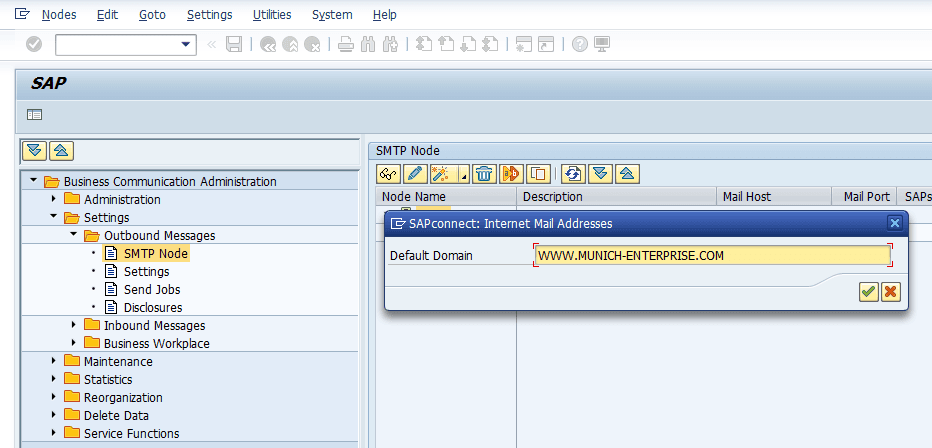Image resolution: width=932 pixels, height=448 pixels.
Task: Click the Back double-arrow round icon
Action: (x=268, y=45)
